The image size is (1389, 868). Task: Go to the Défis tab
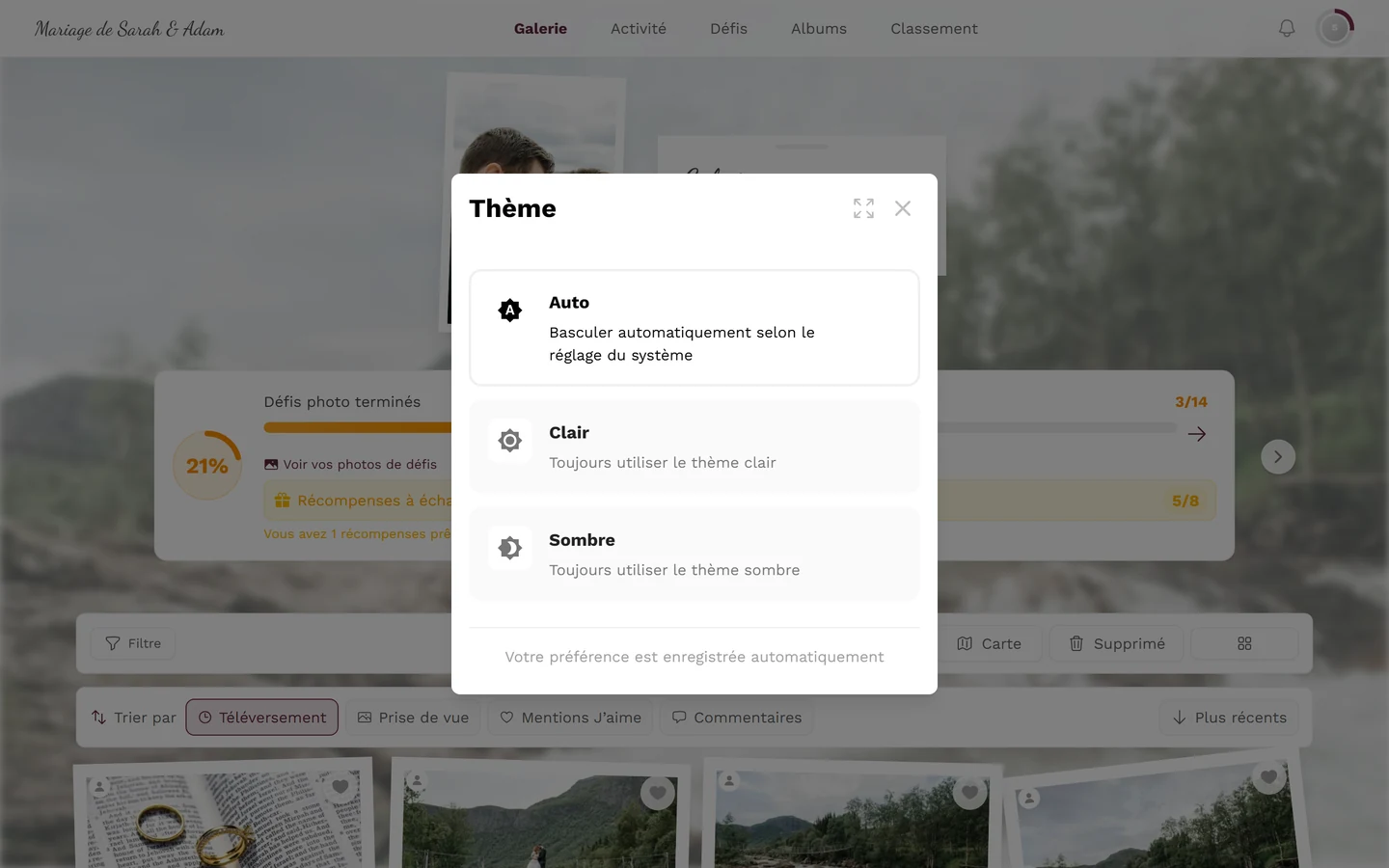(728, 29)
